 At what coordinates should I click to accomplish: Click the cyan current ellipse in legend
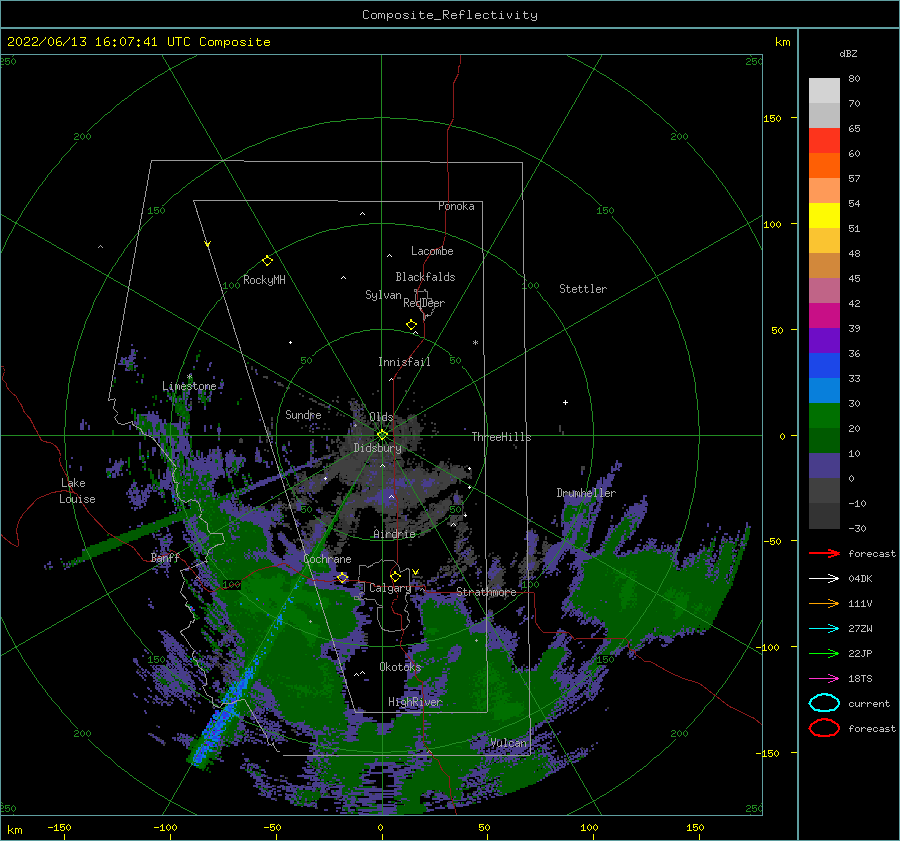point(824,703)
